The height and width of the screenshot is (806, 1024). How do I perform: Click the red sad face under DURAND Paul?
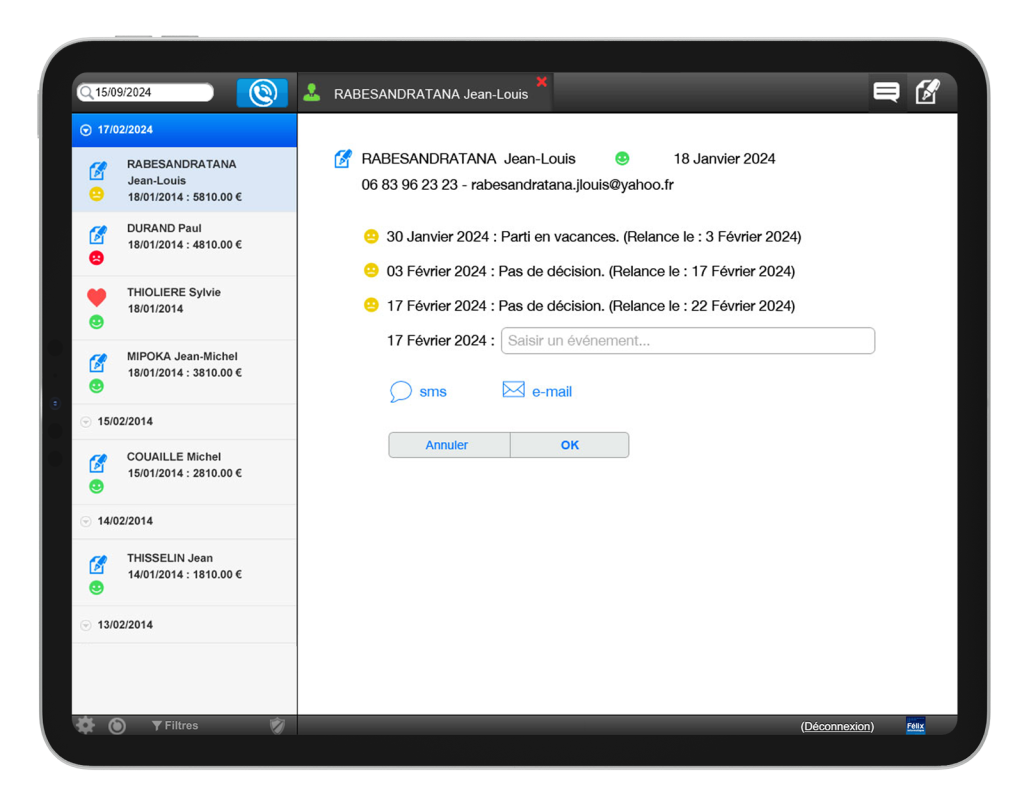click(x=97, y=258)
